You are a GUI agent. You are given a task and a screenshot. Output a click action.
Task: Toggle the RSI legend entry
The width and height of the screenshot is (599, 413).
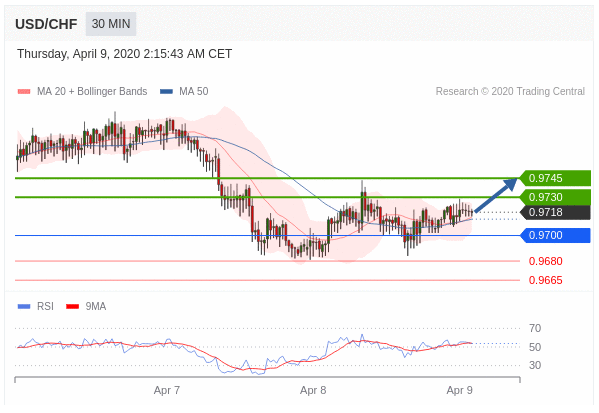click(45, 306)
